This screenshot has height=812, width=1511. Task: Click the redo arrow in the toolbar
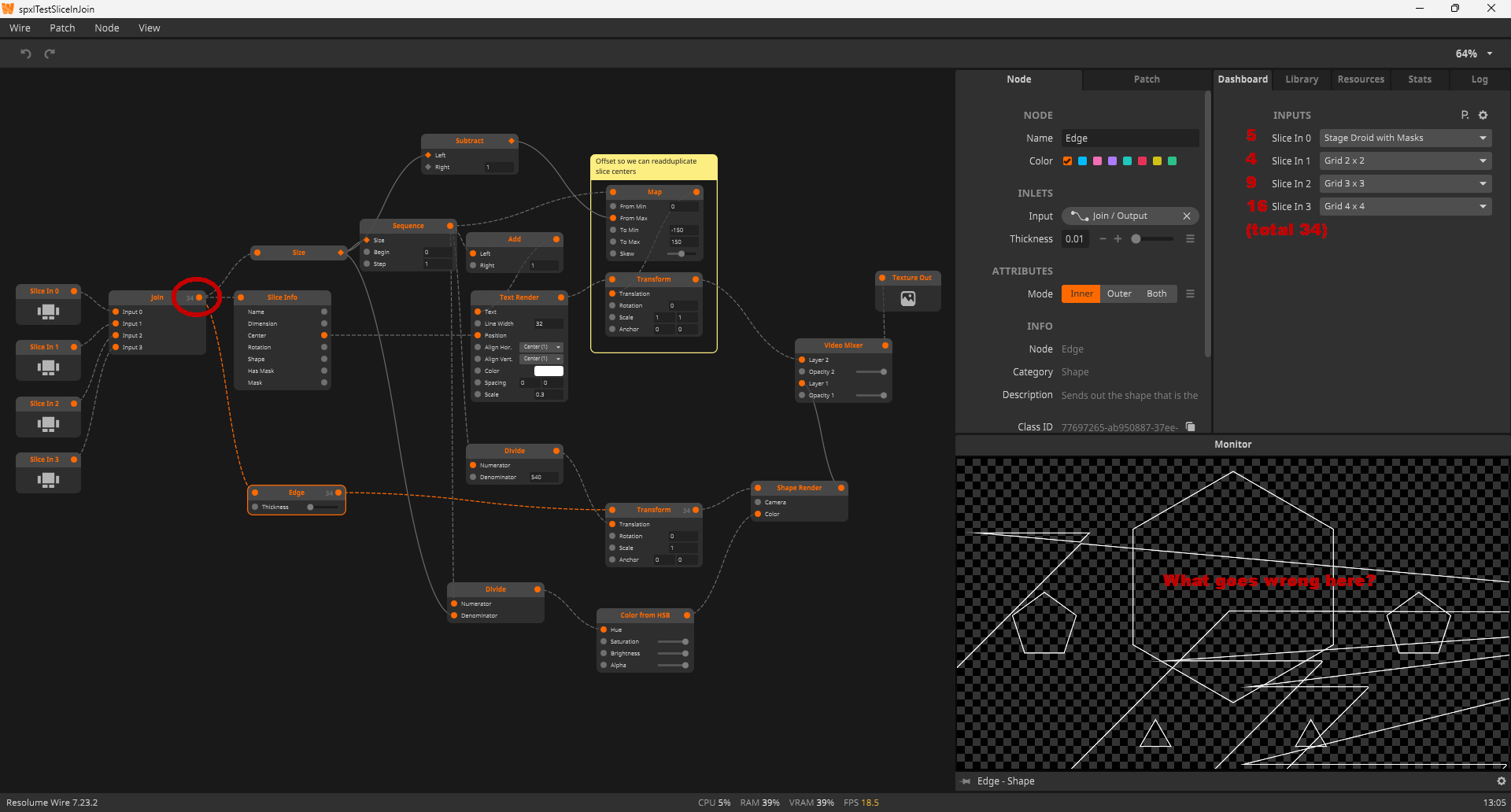pos(50,54)
